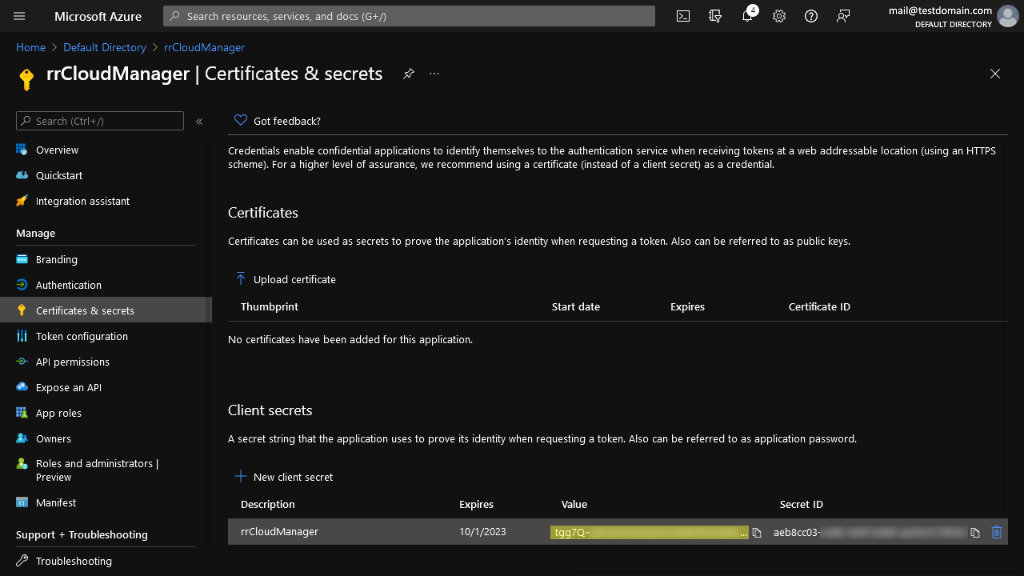Viewport: 1024px width, 576px height.
Task: View notifications bell icon
Action: [747, 16]
